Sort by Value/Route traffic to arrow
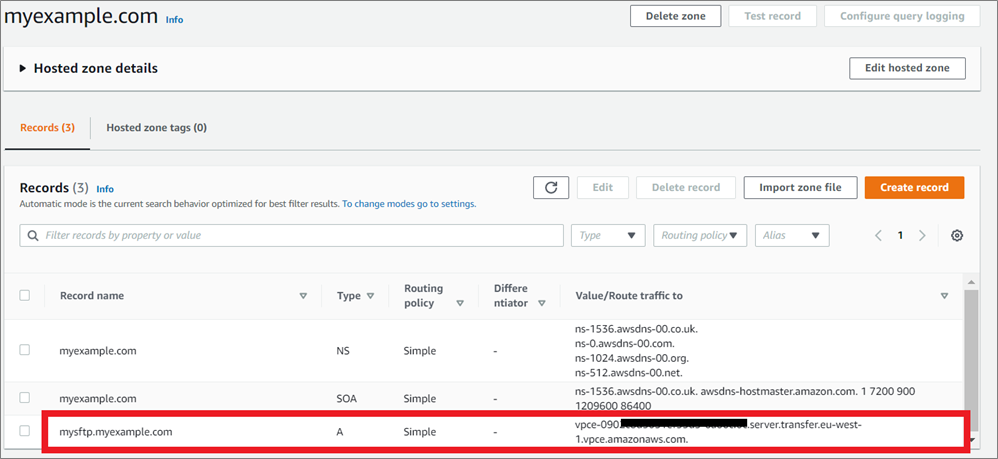The image size is (998, 459). [945, 296]
